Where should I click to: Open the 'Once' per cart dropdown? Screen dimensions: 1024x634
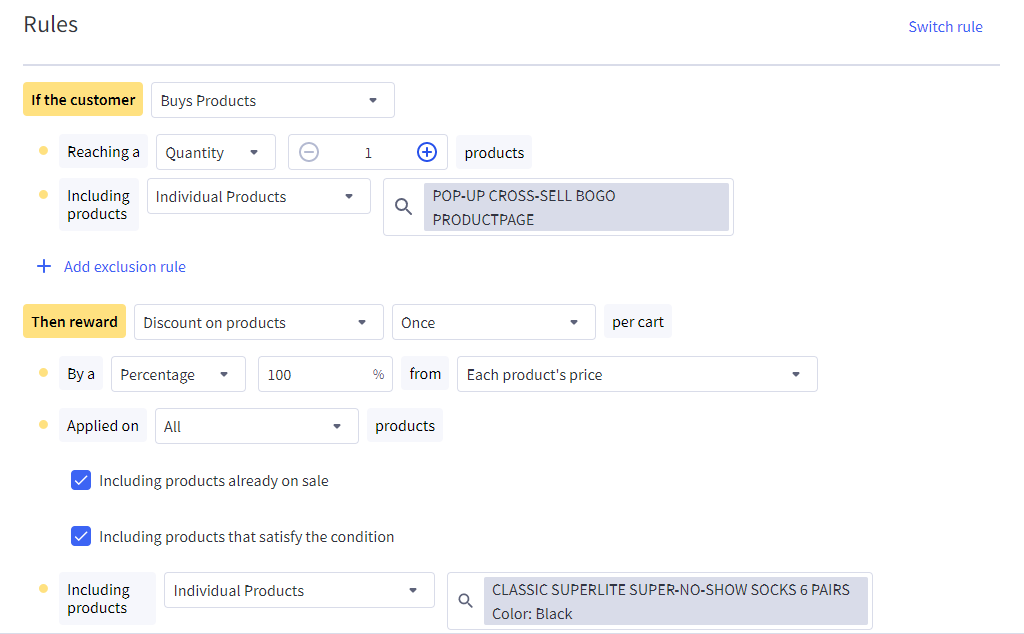tap(493, 323)
